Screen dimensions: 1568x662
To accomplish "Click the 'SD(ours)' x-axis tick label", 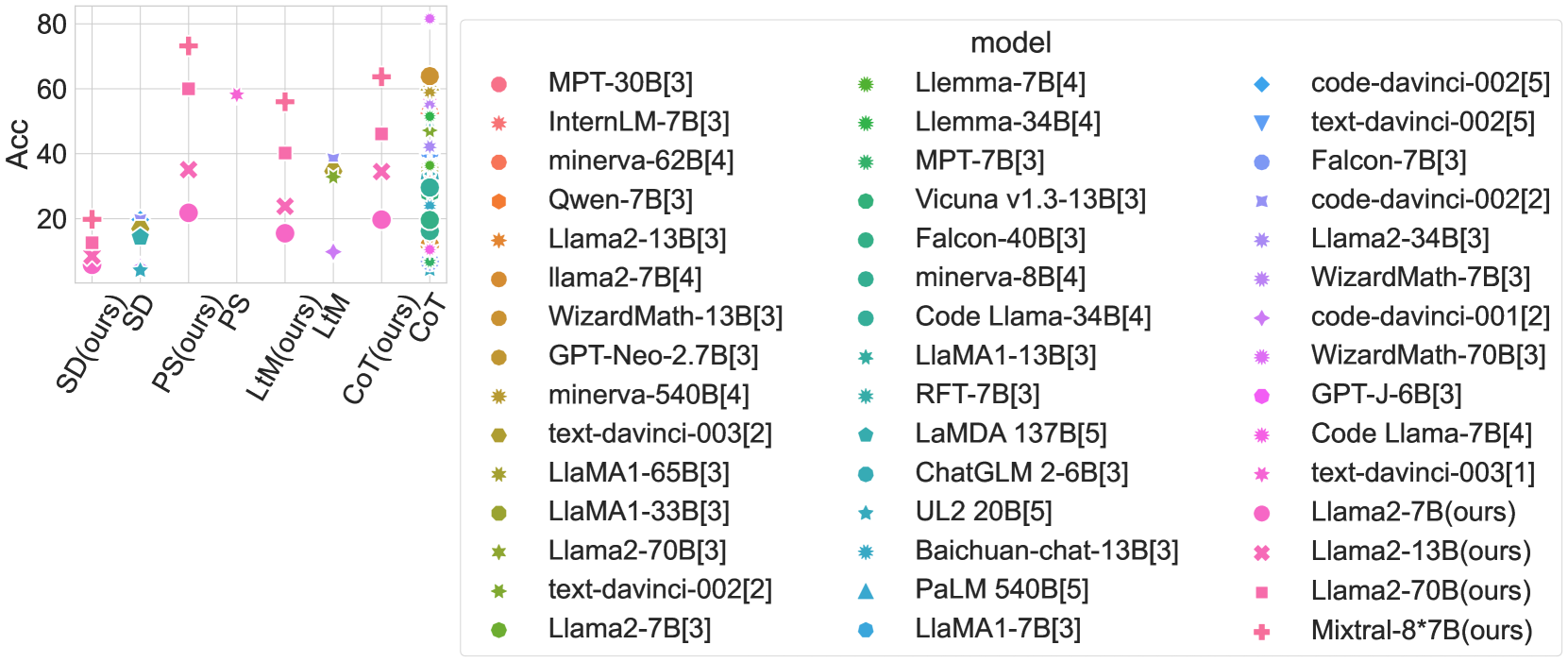I will [90, 344].
